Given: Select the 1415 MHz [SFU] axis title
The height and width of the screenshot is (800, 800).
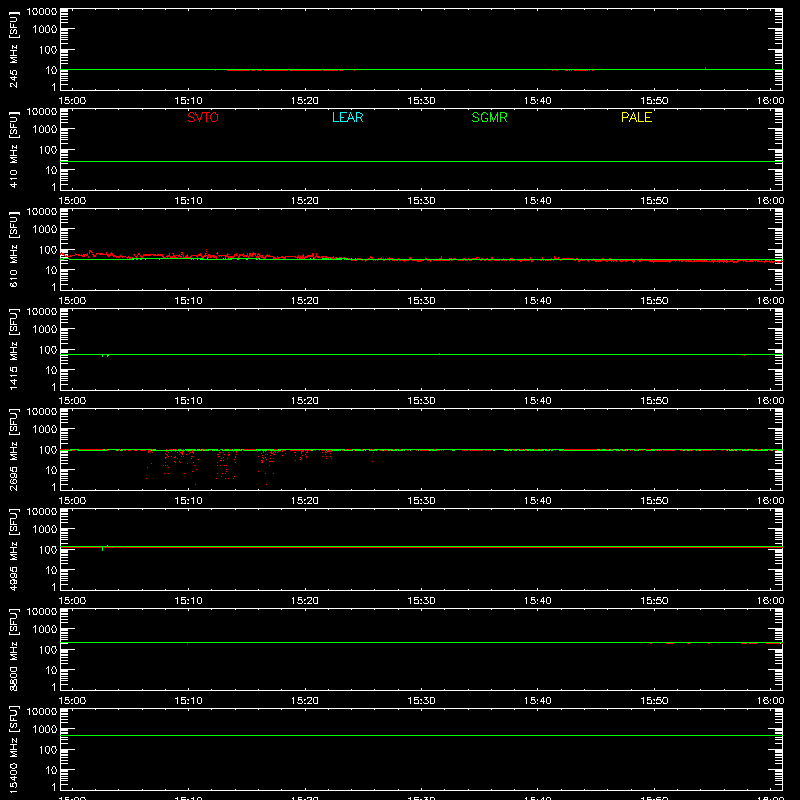Looking at the screenshot, I should pos(13,350).
